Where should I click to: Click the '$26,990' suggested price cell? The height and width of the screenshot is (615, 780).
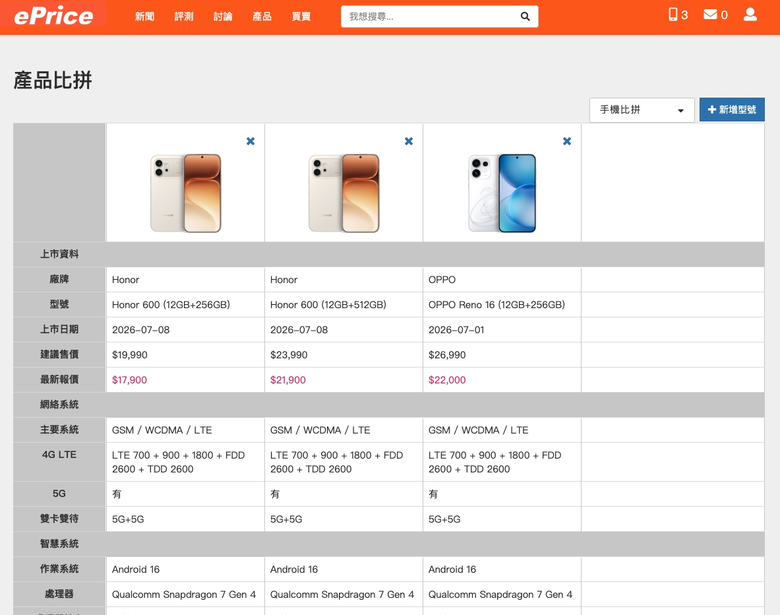coord(502,355)
